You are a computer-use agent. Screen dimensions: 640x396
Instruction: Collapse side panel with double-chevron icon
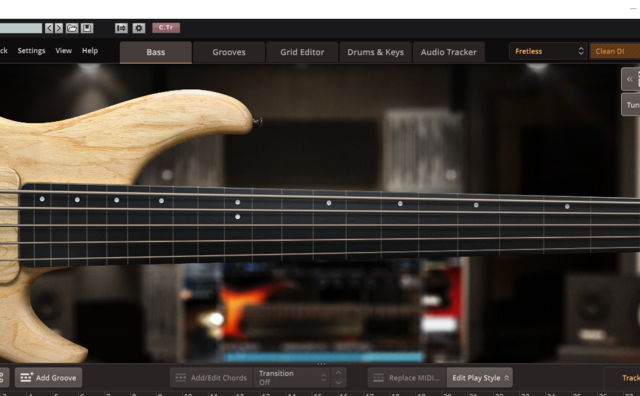(x=630, y=79)
